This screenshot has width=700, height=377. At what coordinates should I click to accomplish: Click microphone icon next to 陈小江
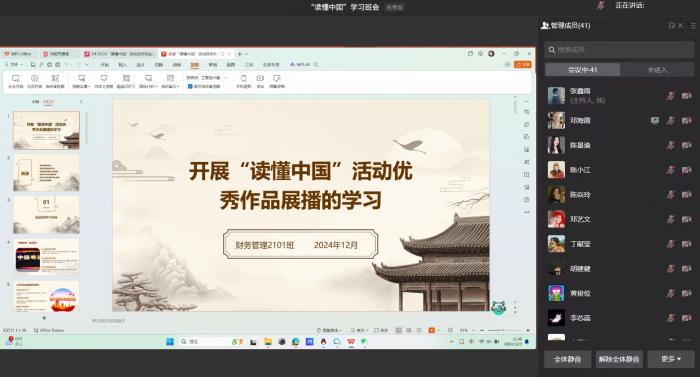[x=671, y=170]
